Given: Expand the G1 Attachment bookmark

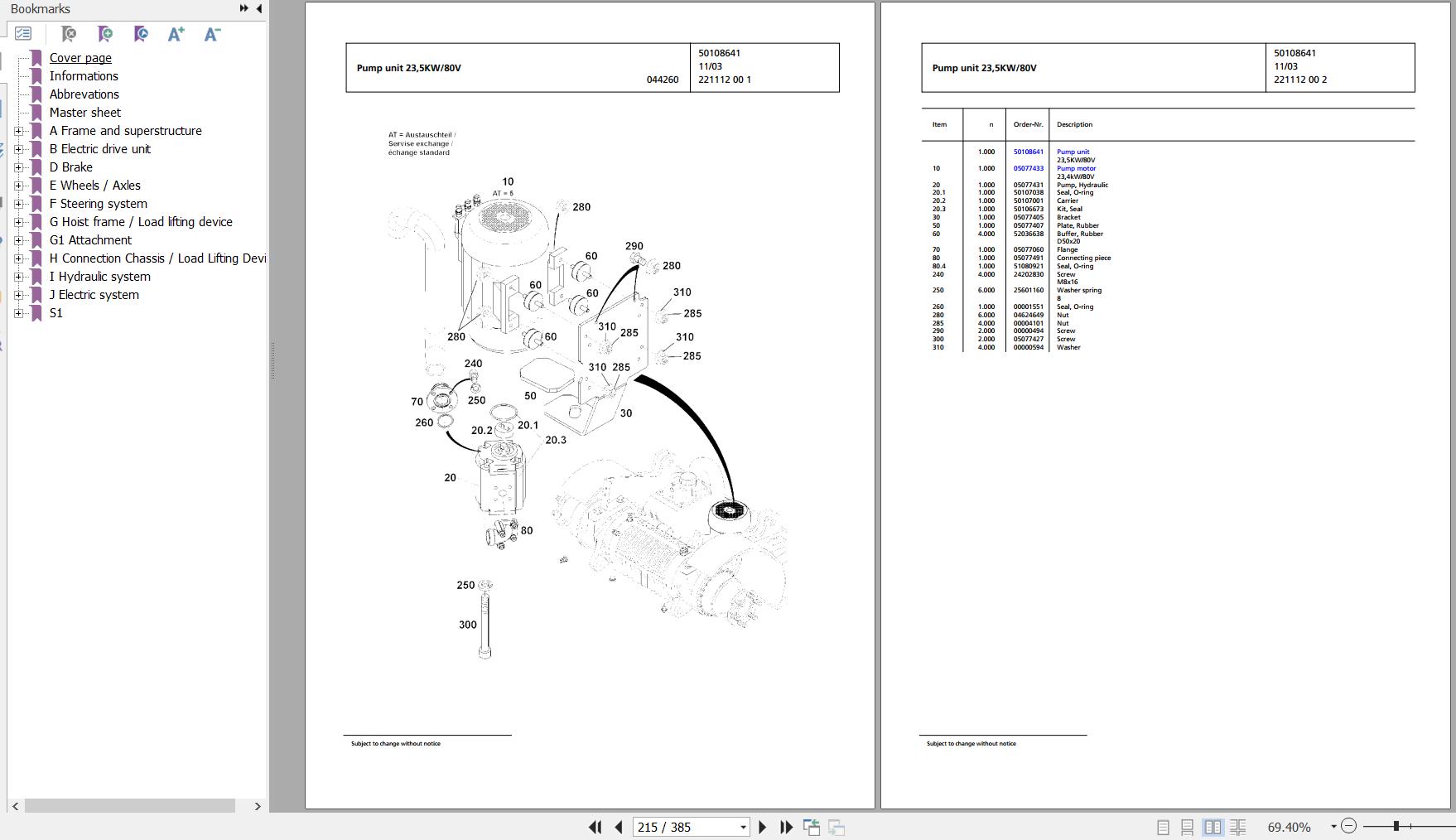Looking at the screenshot, I should point(18,240).
